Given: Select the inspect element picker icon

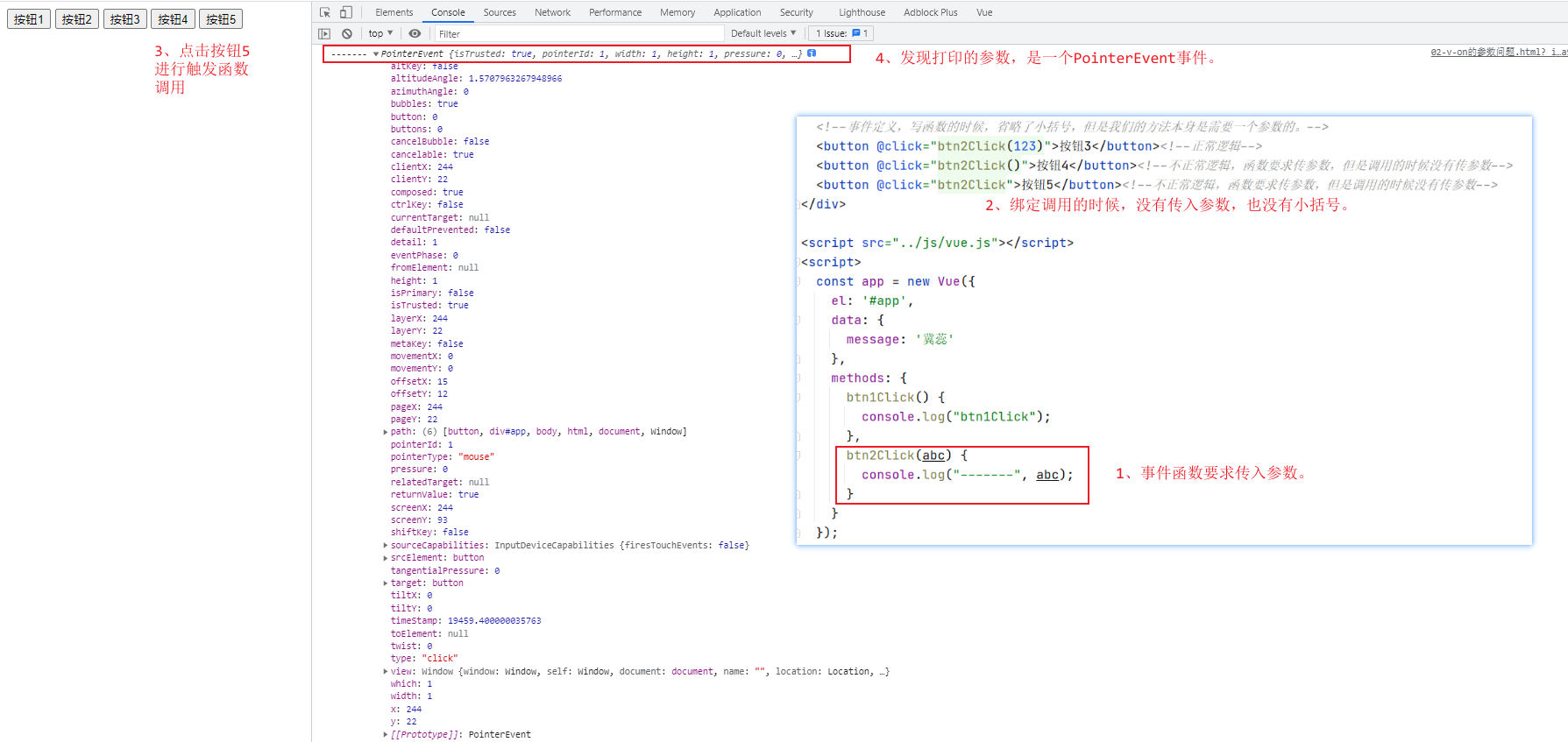Looking at the screenshot, I should (x=325, y=12).
